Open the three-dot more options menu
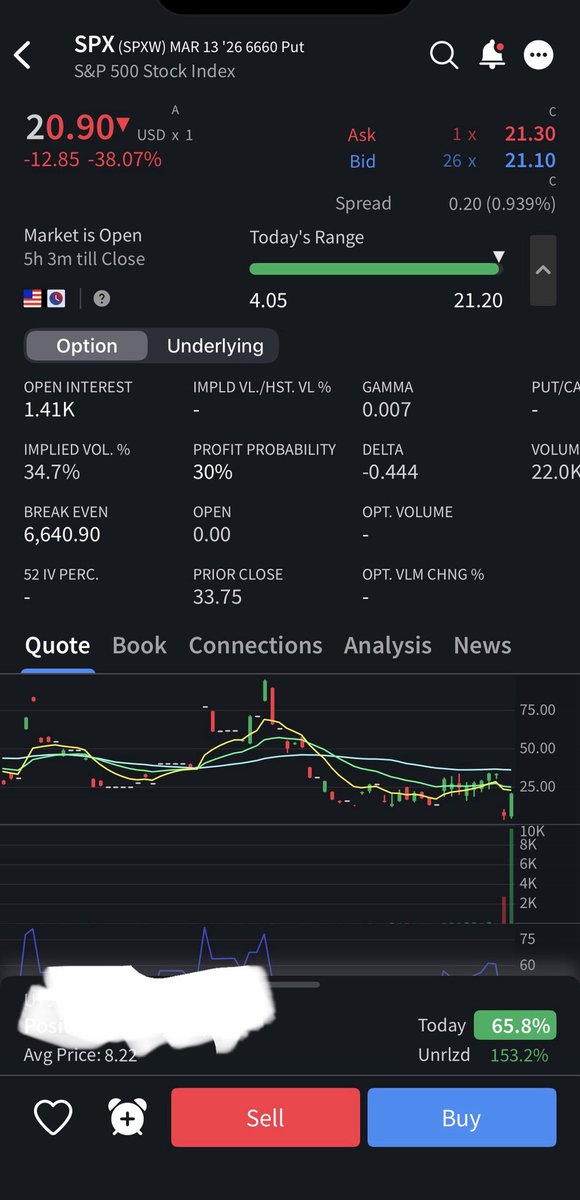This screenshot has height=1200, width=580. (x=539, y=55)
